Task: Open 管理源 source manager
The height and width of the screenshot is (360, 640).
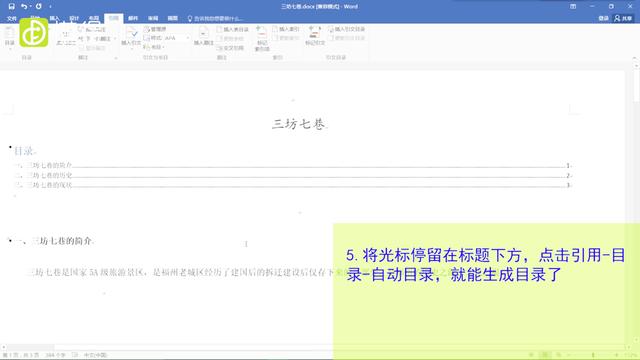Action: click(x=155, y=29)
